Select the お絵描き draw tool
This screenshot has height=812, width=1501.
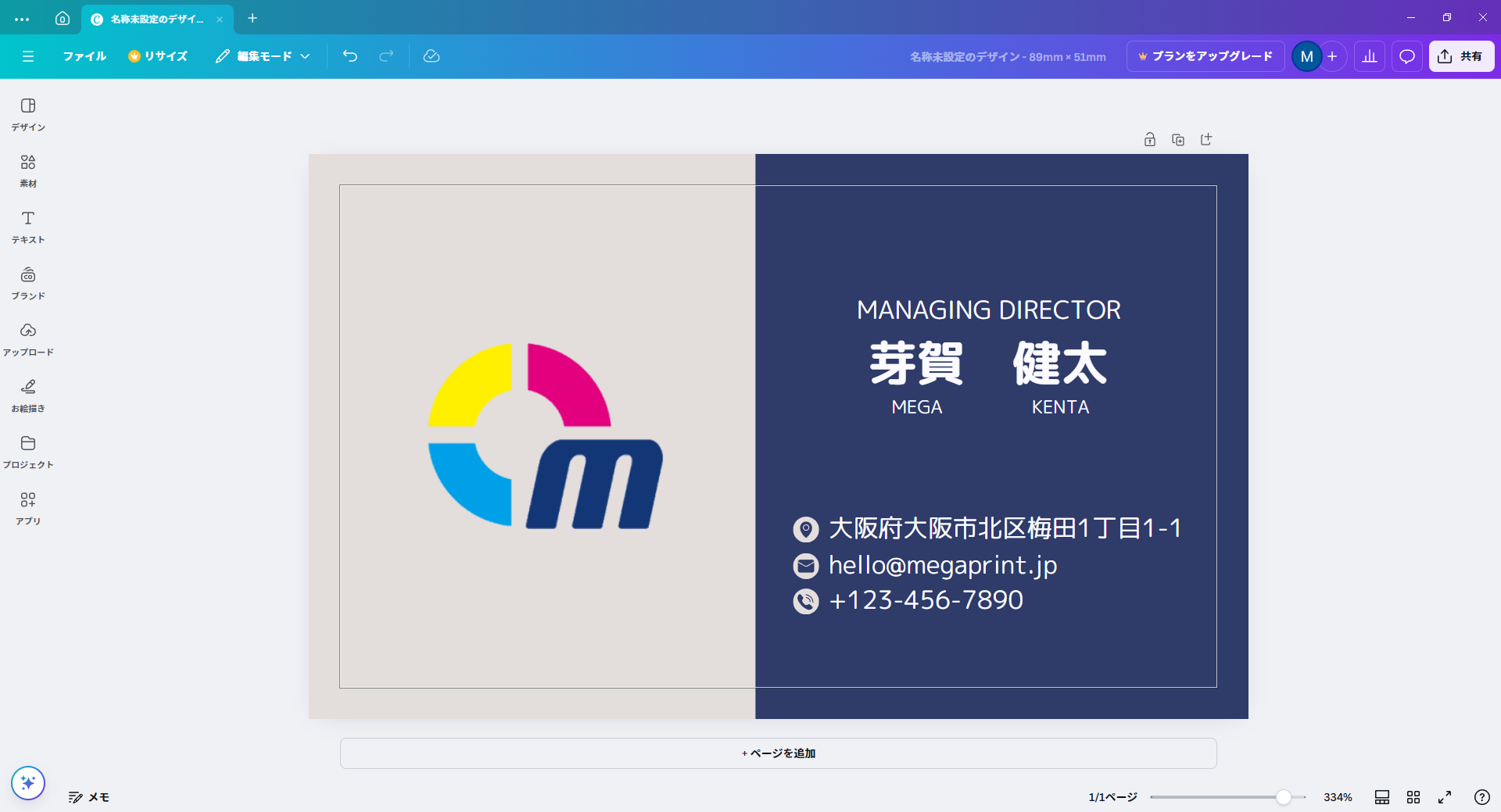click(28, 395)
